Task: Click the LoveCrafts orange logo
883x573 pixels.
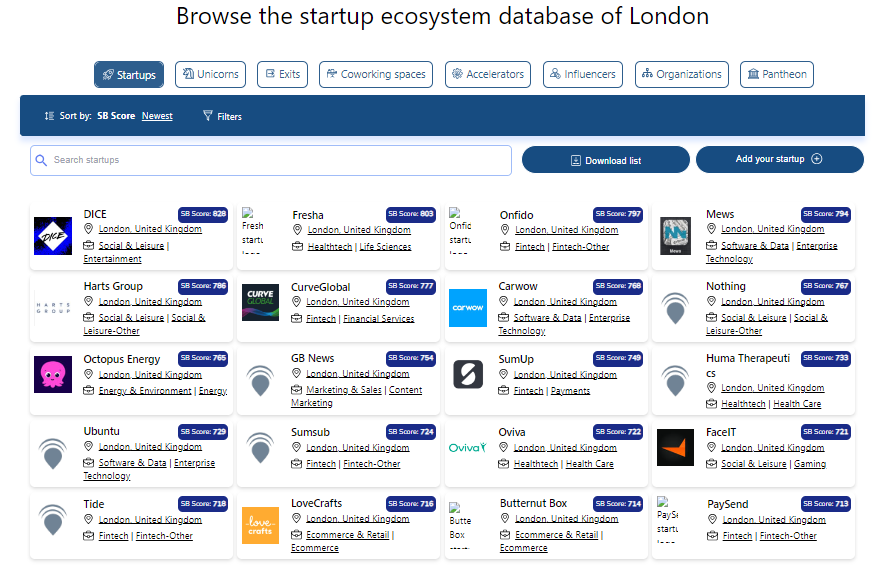Action: click(261, 525)
